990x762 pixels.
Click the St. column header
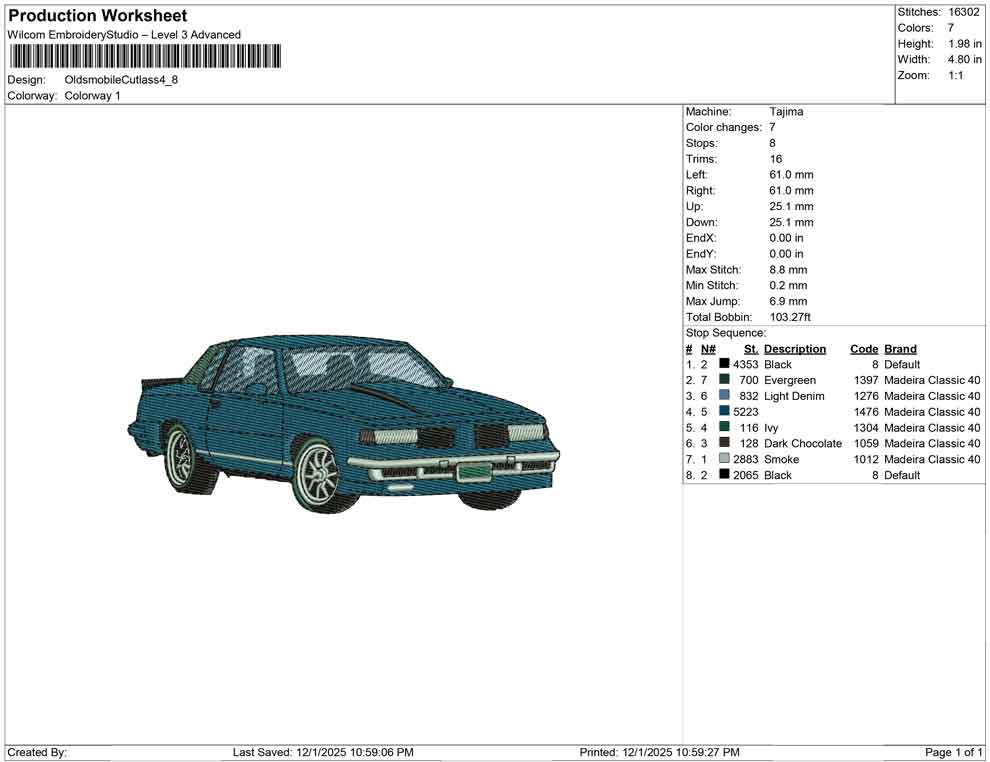point(751,349)
